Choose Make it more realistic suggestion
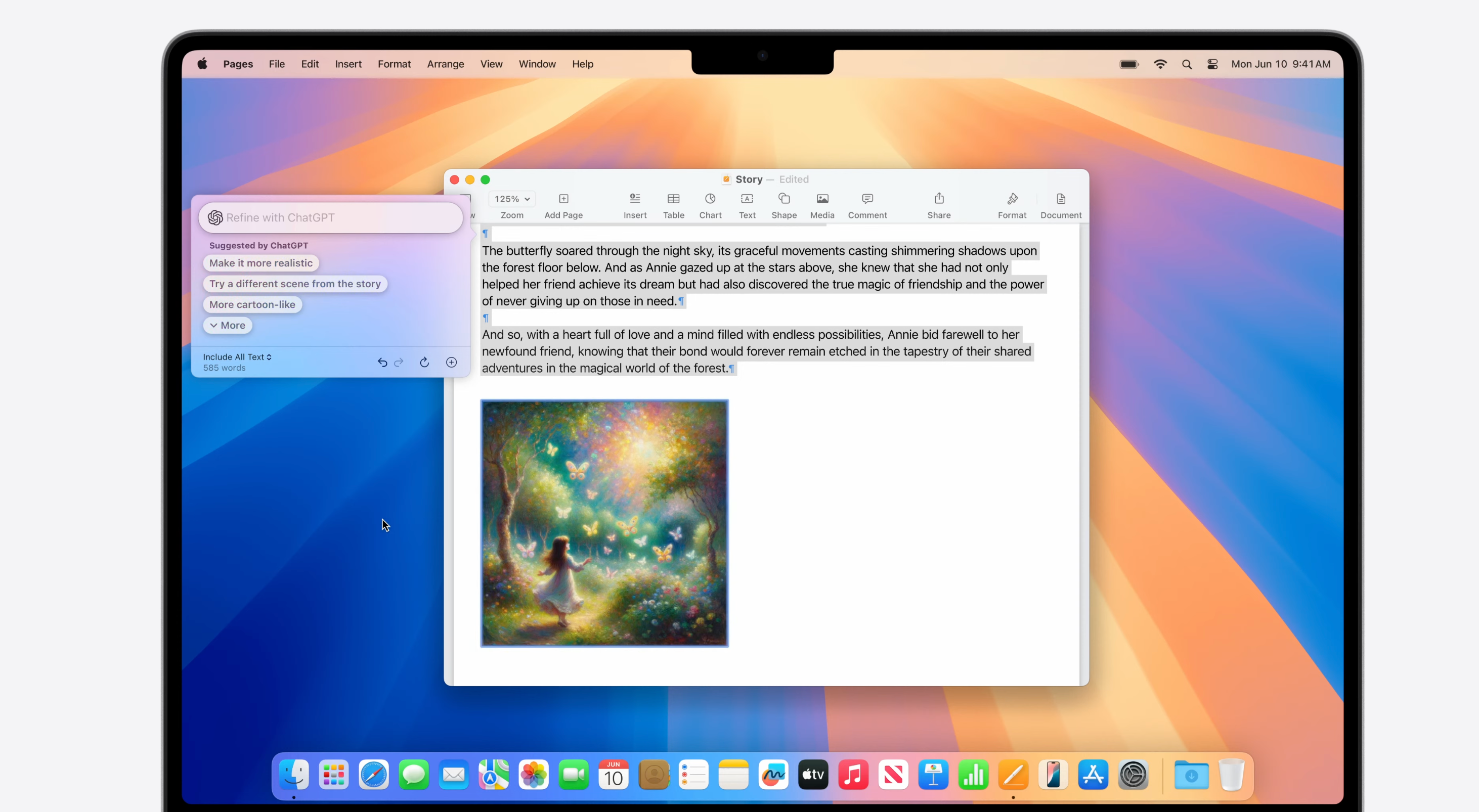The height and width of the screenshot is (812, 1479). pos(260,263)
